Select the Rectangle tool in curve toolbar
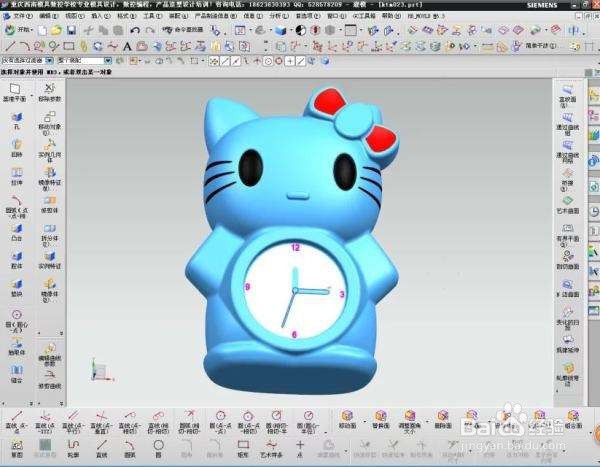The width and height of the screenshot is (600, 467). (x=69, y=46)
